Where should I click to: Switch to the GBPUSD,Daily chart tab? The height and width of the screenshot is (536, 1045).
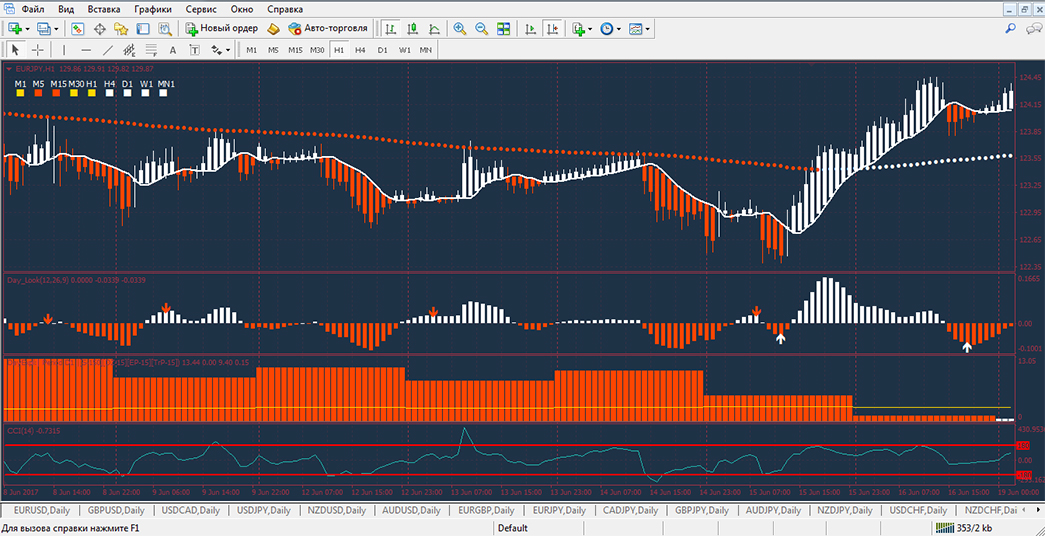coord(117,510)
